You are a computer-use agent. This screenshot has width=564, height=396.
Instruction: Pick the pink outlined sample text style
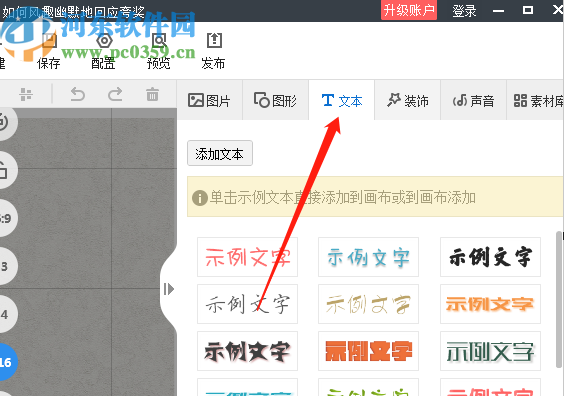click(x=247, y=257)
